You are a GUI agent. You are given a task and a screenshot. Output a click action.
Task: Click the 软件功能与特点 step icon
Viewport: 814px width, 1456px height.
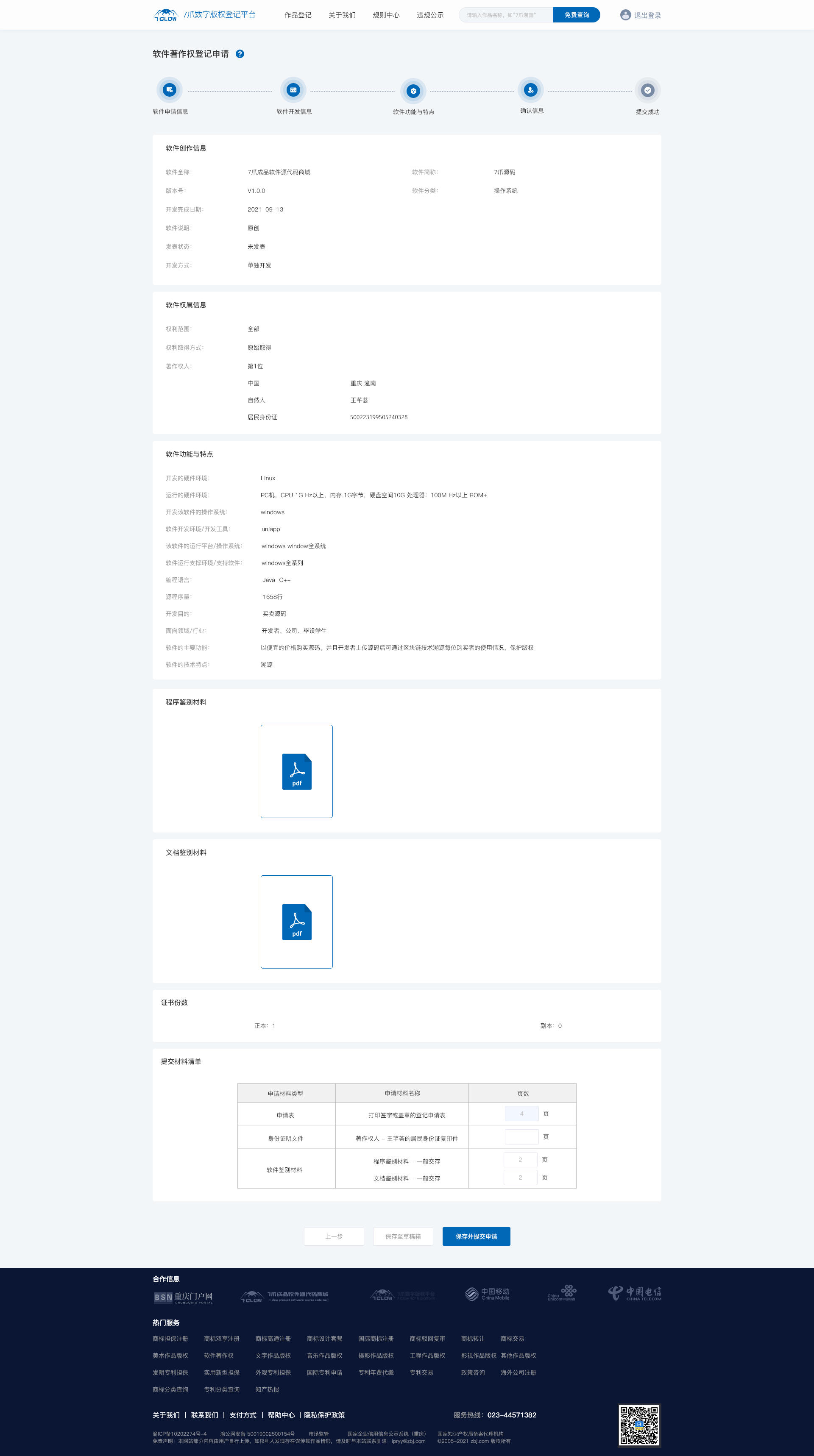413,90
